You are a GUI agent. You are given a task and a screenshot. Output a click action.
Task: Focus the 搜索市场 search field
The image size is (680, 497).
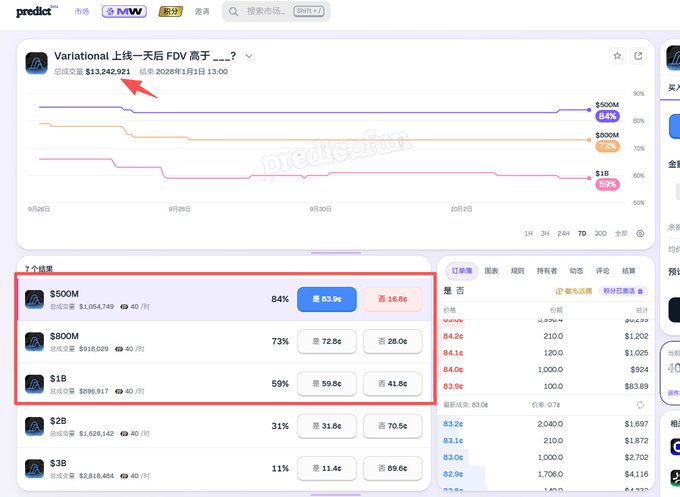pos(276,11)
